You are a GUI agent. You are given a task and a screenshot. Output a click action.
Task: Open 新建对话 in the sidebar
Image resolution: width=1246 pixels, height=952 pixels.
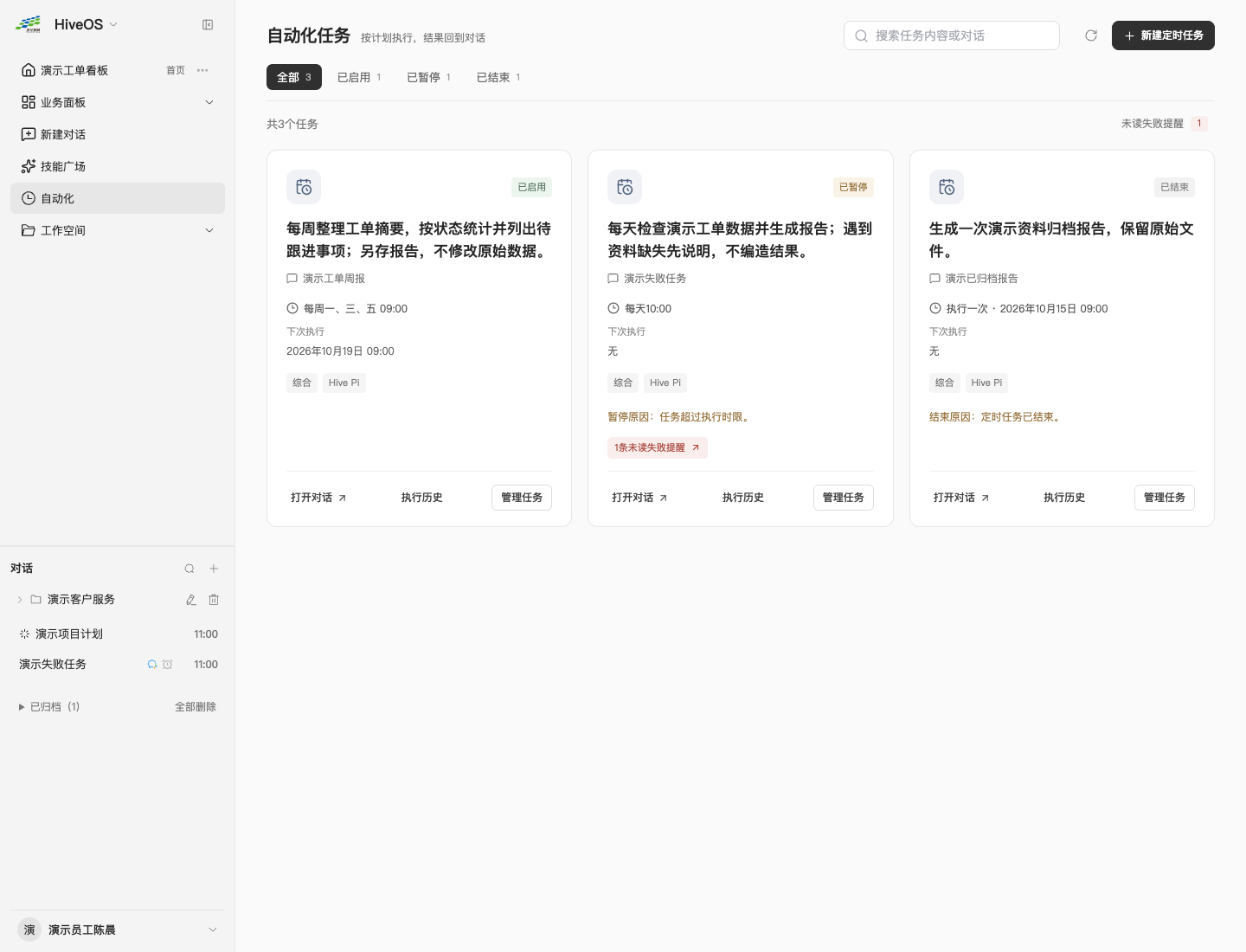click(x=118, y=134)
